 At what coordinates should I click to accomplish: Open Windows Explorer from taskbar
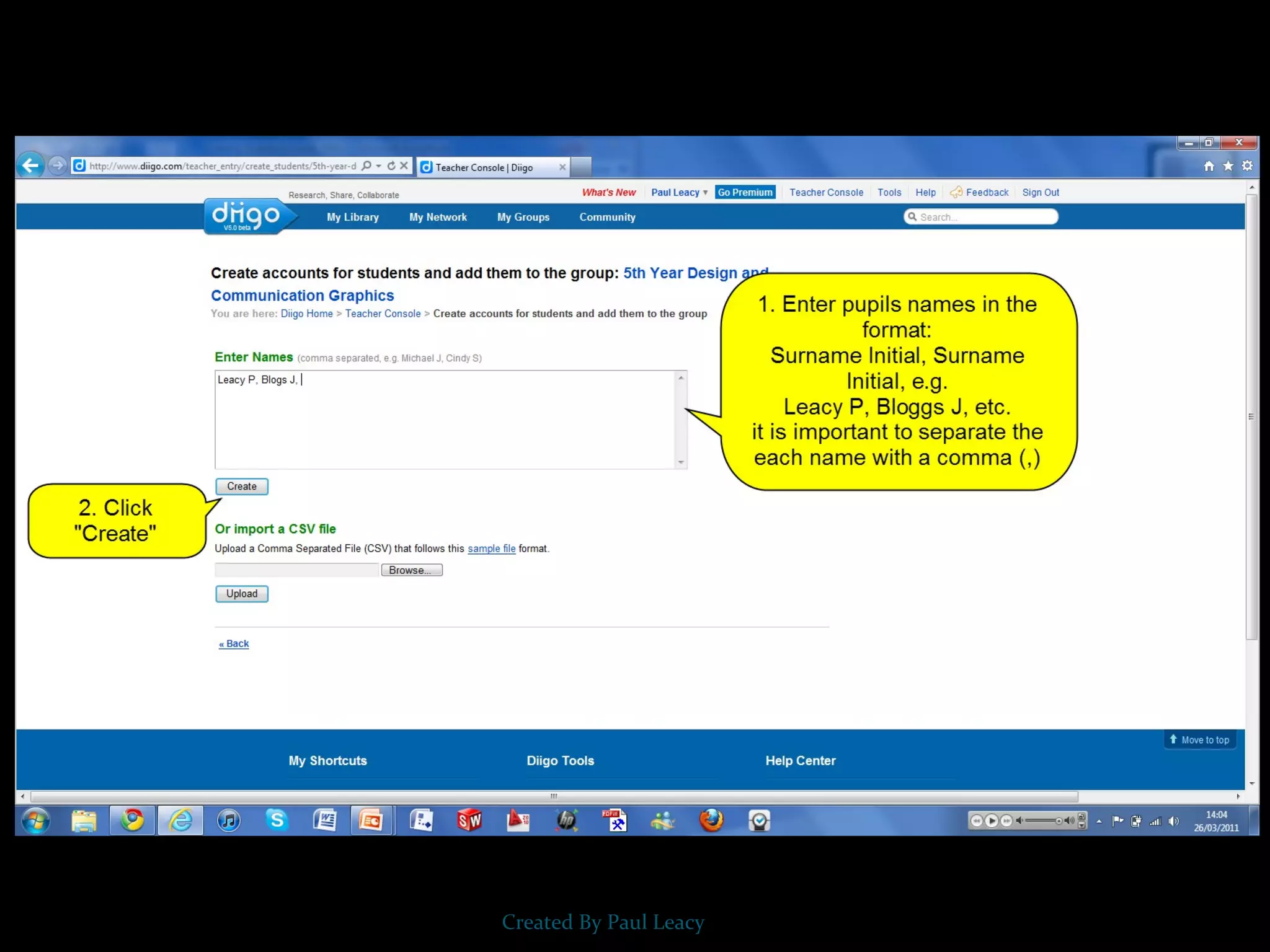84,821
